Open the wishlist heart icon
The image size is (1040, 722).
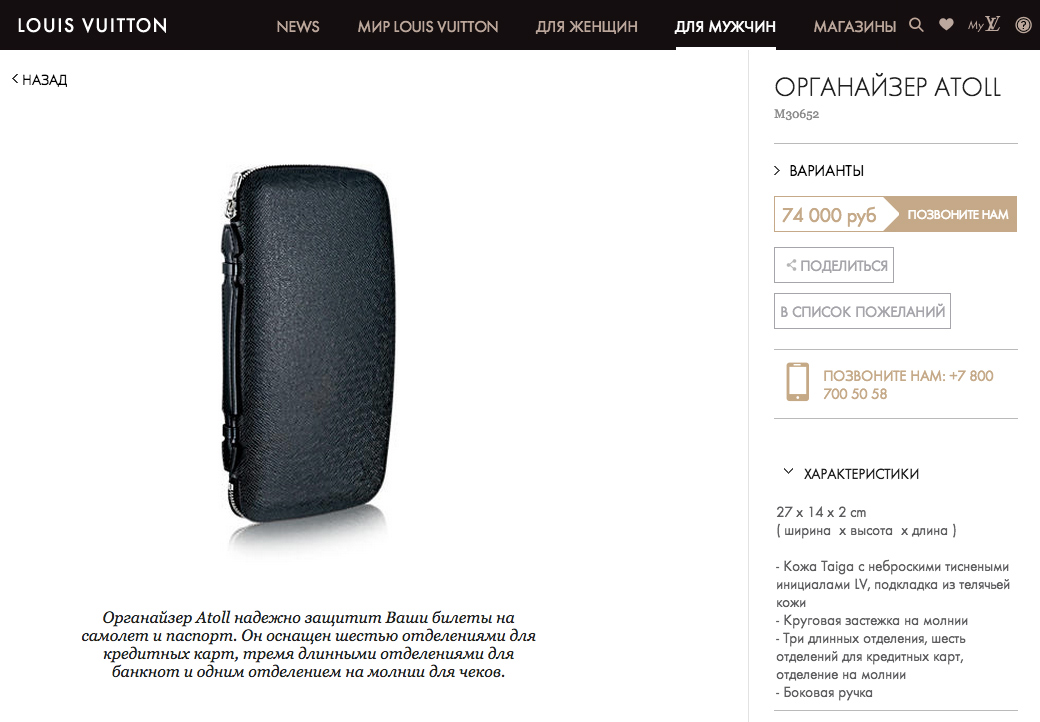tap(946, 25)
